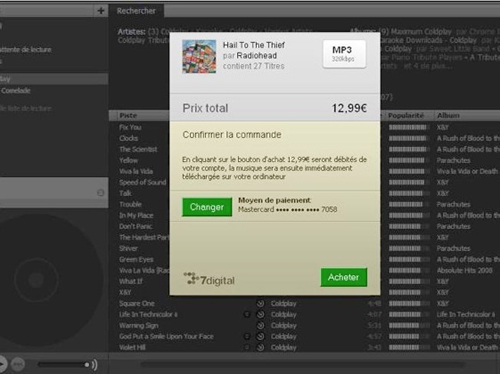Select the Talk track
Viewport: 500px width, 374px height.
(125, 193)
